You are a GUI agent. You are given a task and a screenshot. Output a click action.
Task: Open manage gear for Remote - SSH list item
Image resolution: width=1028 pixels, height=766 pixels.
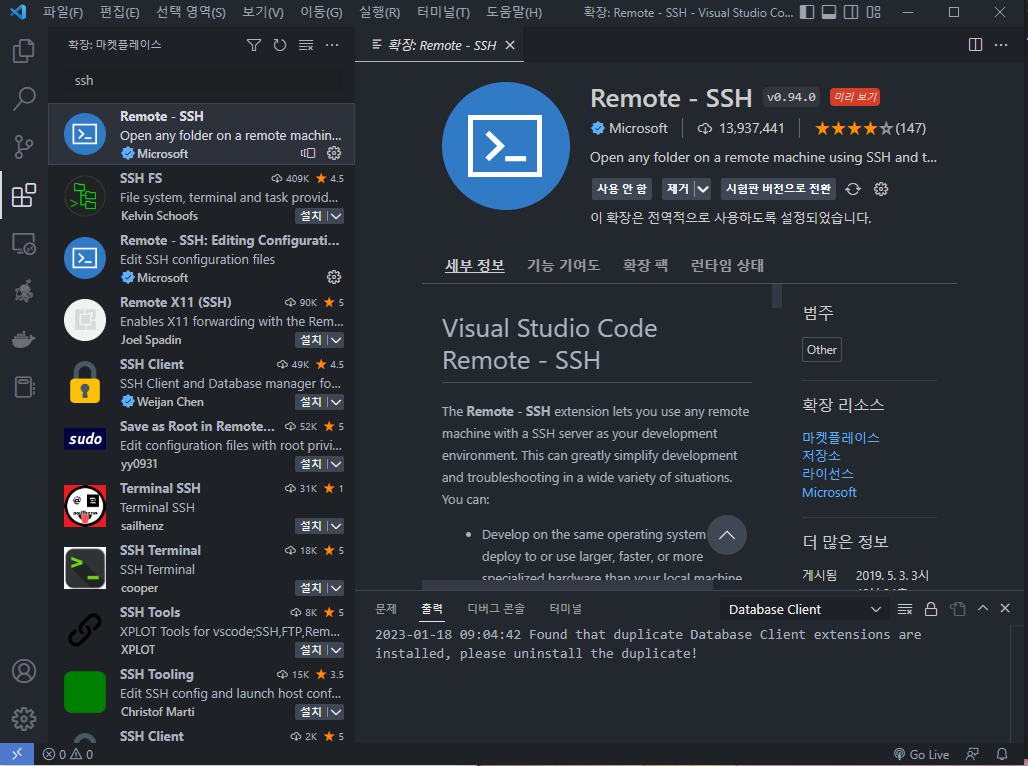point(334,153)
